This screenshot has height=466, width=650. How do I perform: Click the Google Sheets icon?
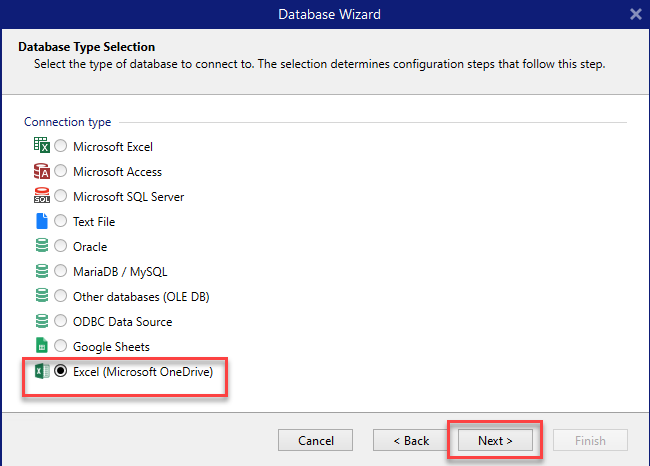pyautogui.click(x=41, y=347)
